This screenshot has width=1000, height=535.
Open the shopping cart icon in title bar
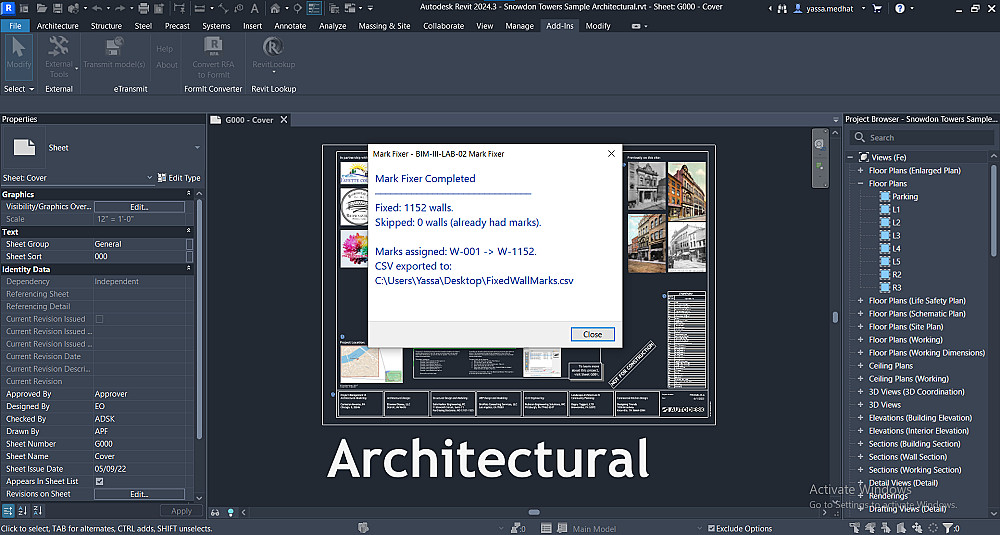pos(877,8)
